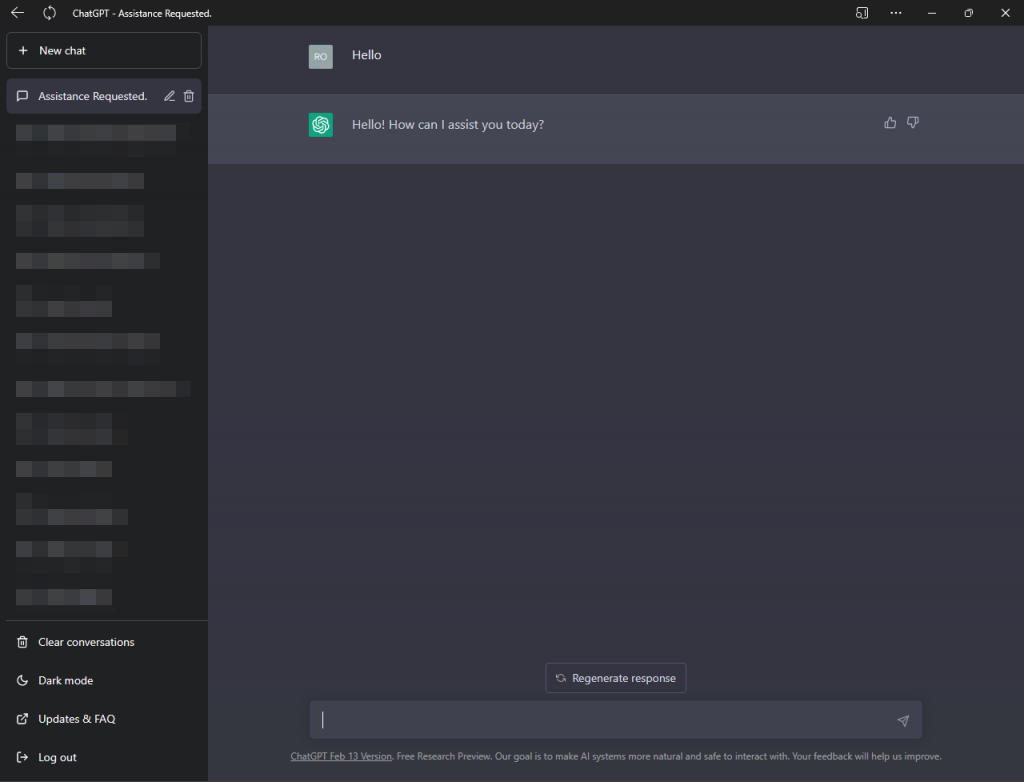Screen dimensions: 1024x782
Task: Click the ChatGPT logo avatar
Action: [x=321, y=125]
